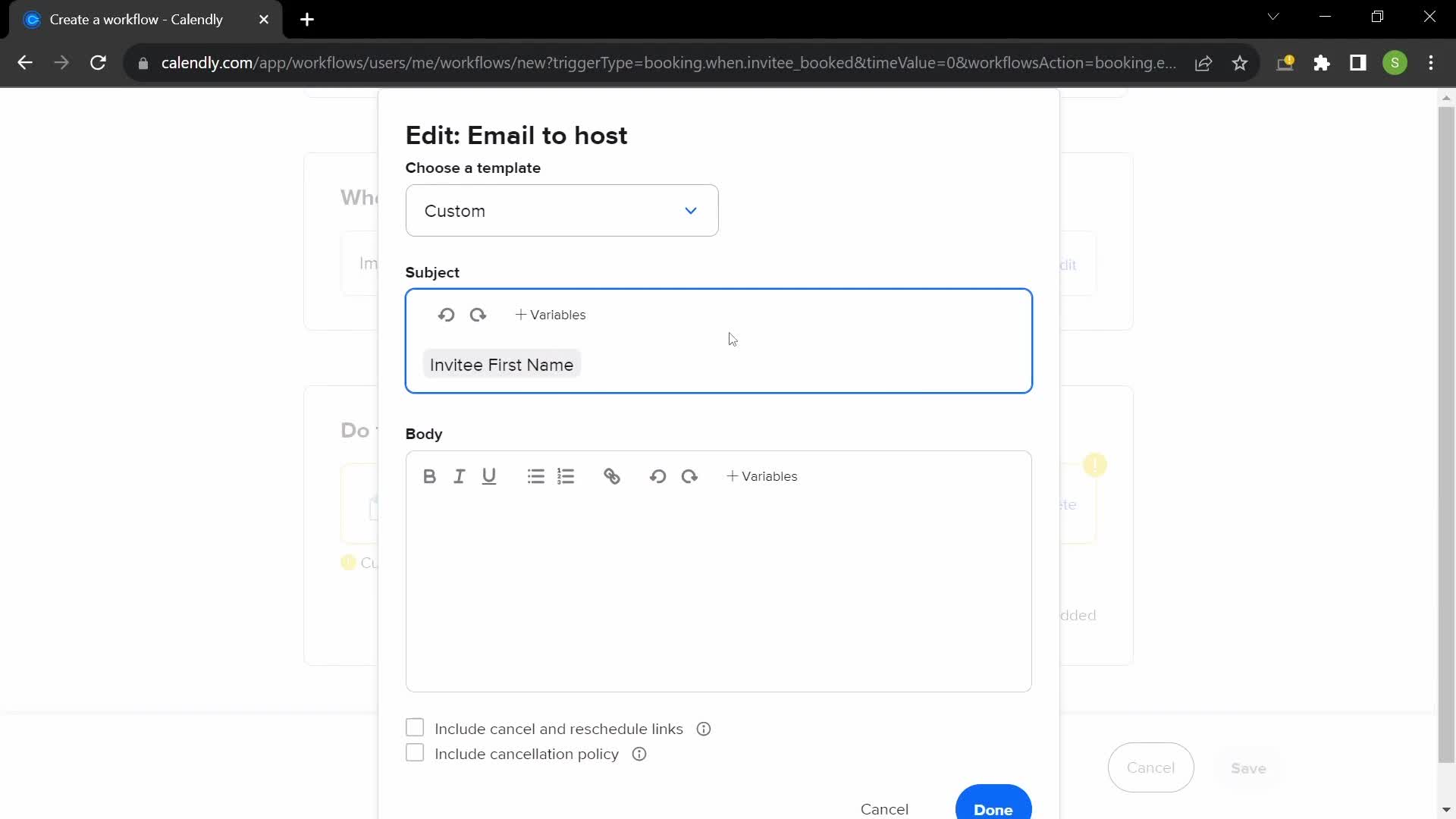This screenshot has width=1456, height=819.
Task: Select the italic formatting icon
Action: (459, 477)
